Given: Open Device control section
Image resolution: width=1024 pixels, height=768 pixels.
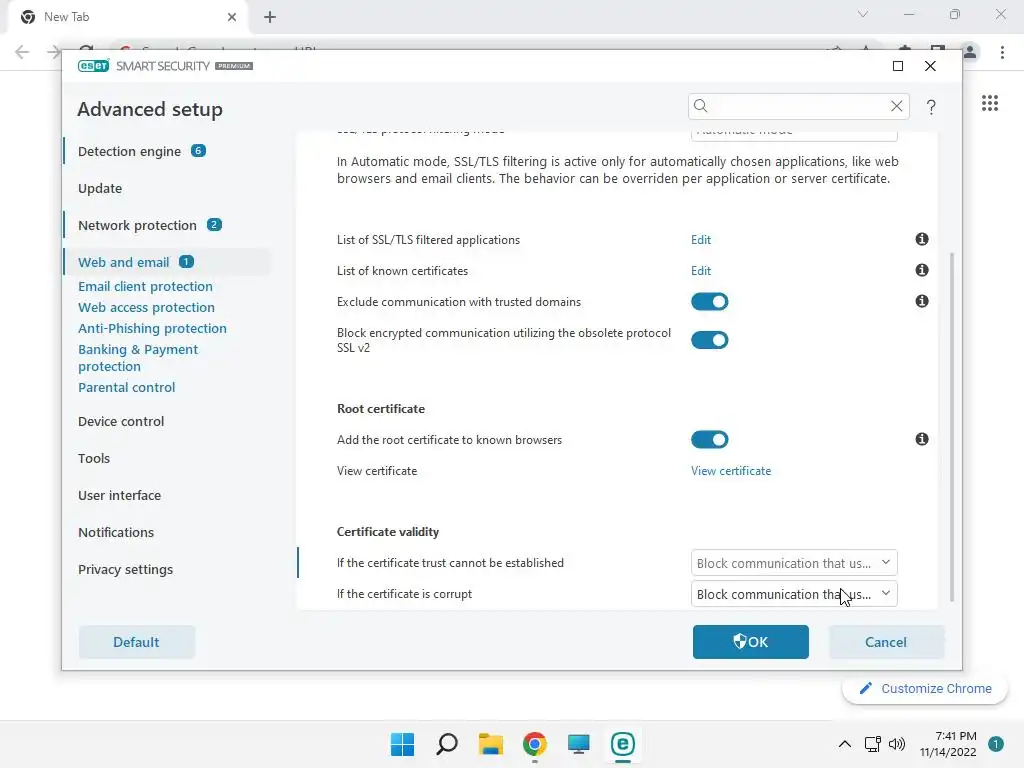Looking at the screenshot, I should click(x=121, y=421).
